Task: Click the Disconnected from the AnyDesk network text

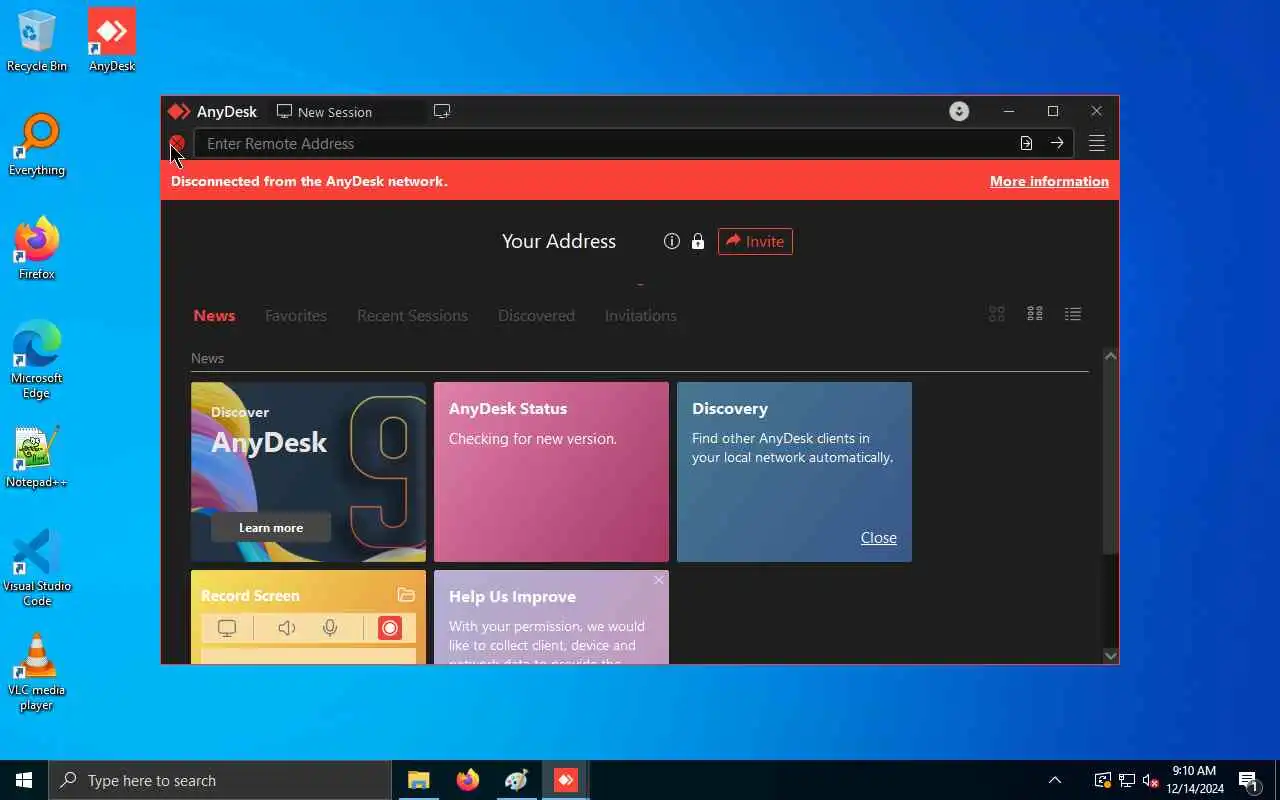Action: pyautogui.click(x=309, y=181)
